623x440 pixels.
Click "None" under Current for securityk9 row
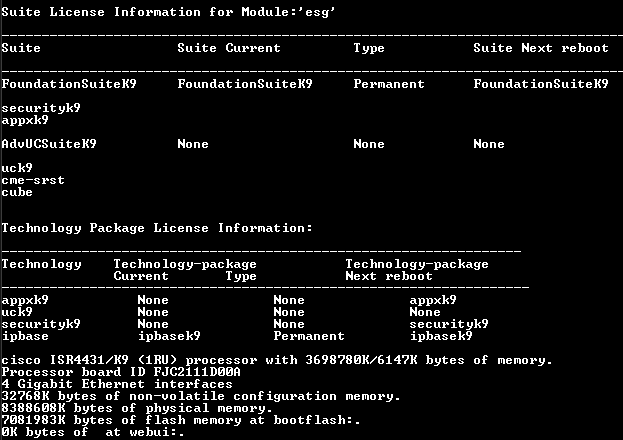click(153, 324)
